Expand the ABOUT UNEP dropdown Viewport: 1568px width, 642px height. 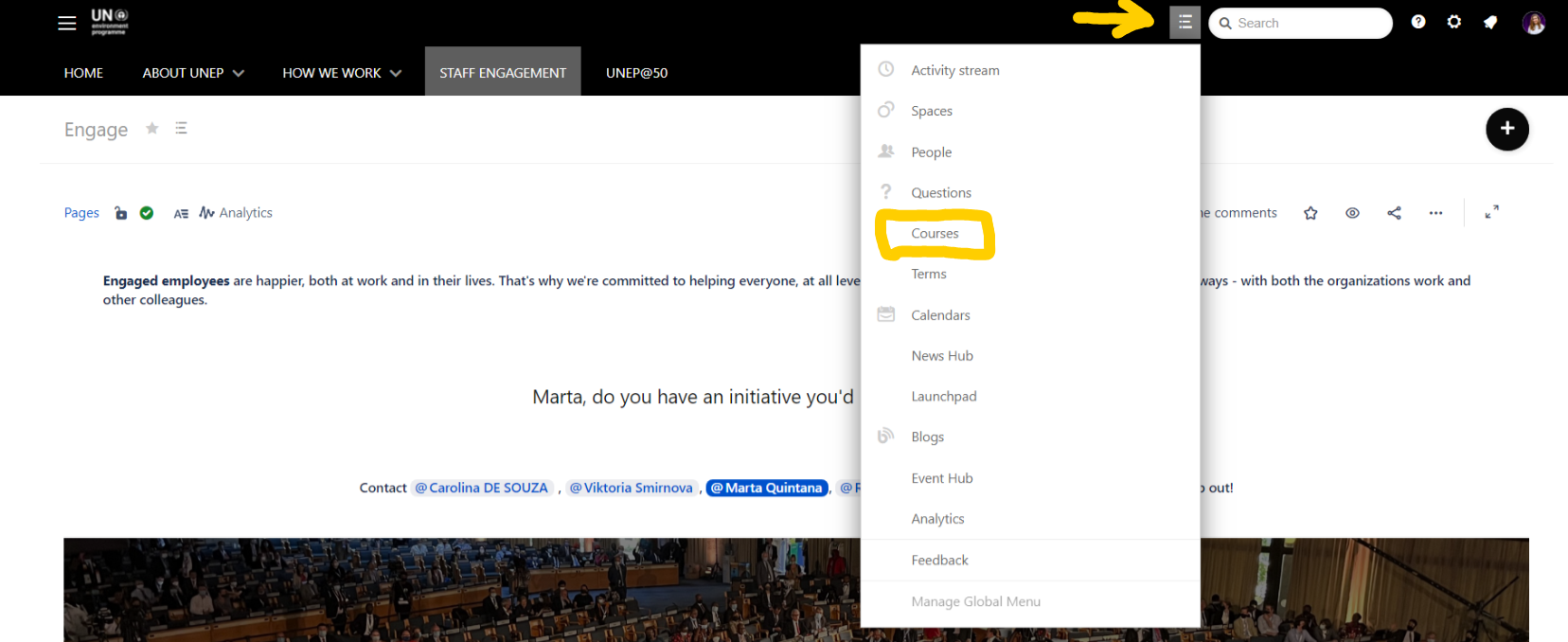pos(193,73)
